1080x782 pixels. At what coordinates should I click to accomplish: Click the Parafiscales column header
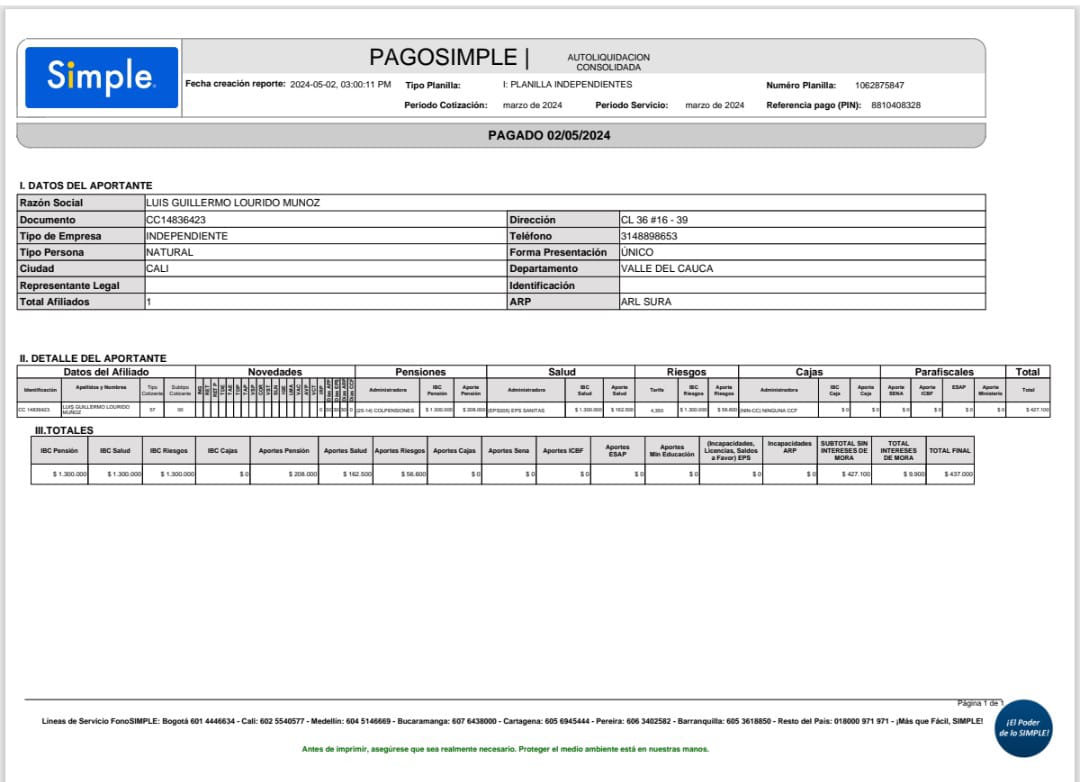[x=943, y=372]
